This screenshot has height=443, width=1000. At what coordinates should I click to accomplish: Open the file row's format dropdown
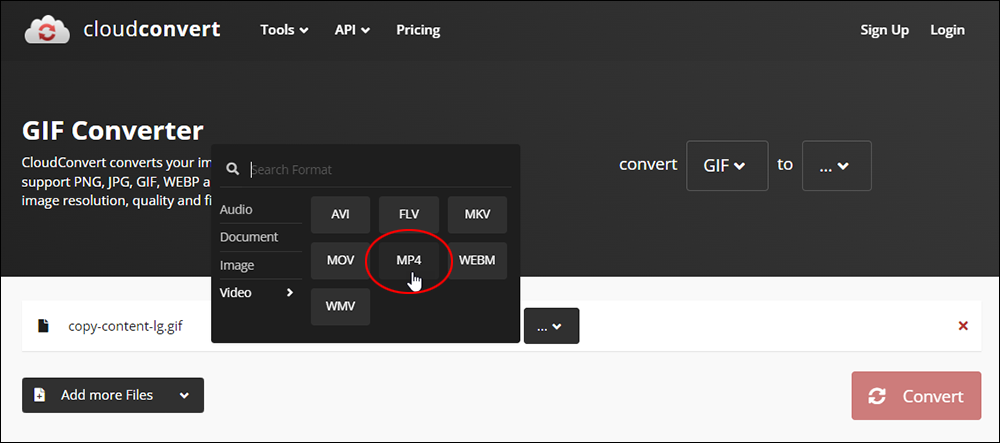click(x=552, y=326)
